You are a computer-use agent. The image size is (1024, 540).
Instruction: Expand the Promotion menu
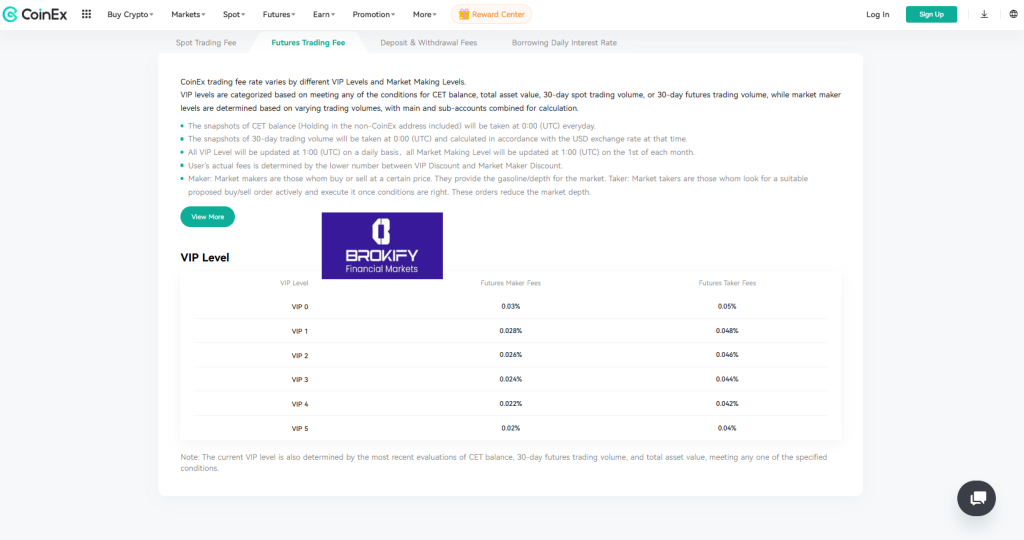[374, 15]
